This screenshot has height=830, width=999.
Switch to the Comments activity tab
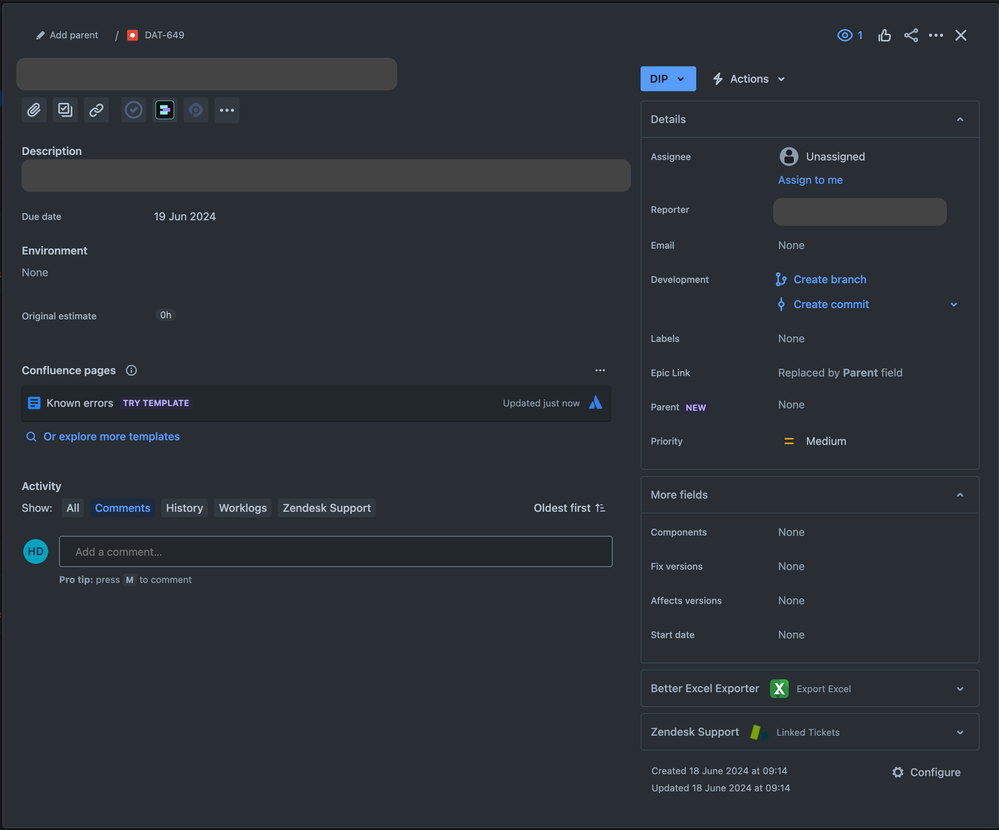tap(122, 508)
